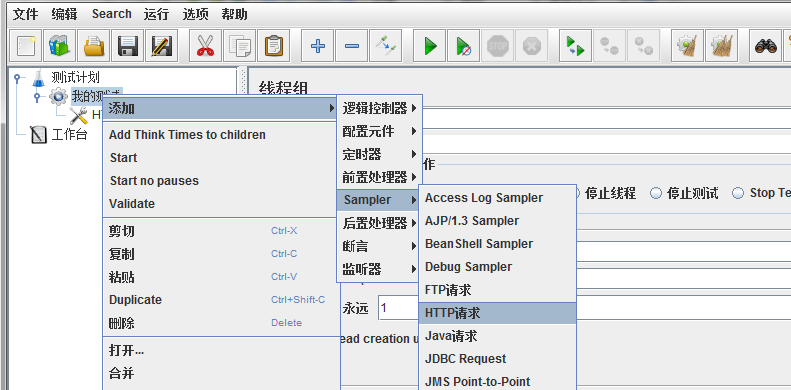
Task: Click the Collapse All minus icon
Action: coord(352,46)
